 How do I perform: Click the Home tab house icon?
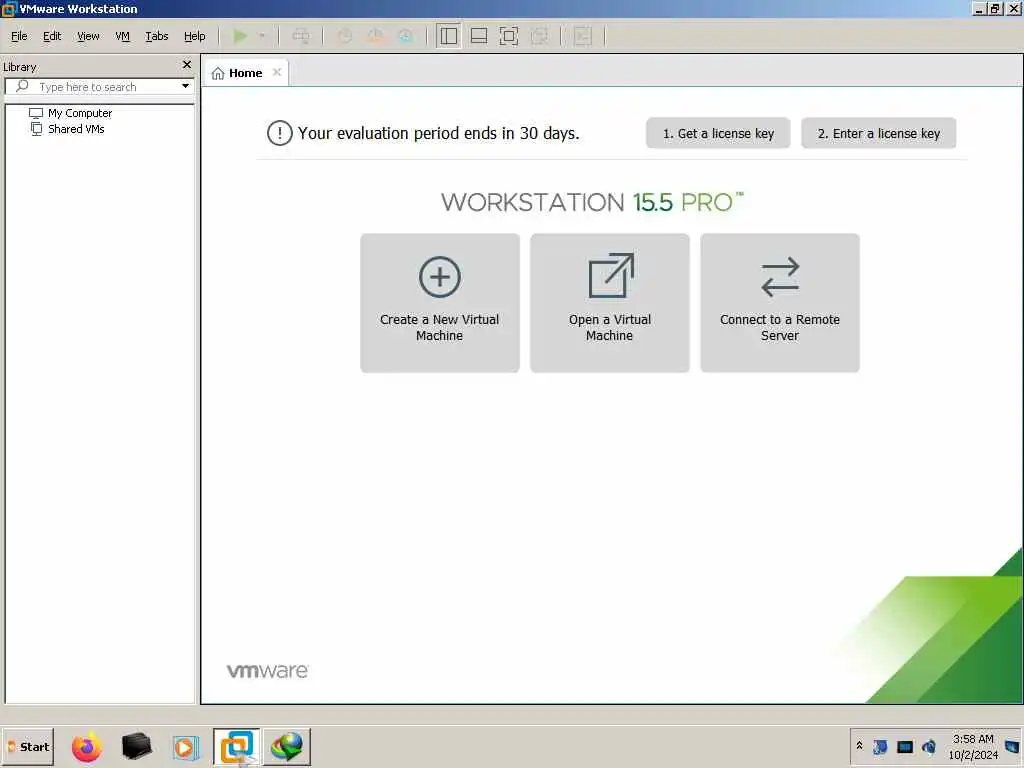point(218,73)
